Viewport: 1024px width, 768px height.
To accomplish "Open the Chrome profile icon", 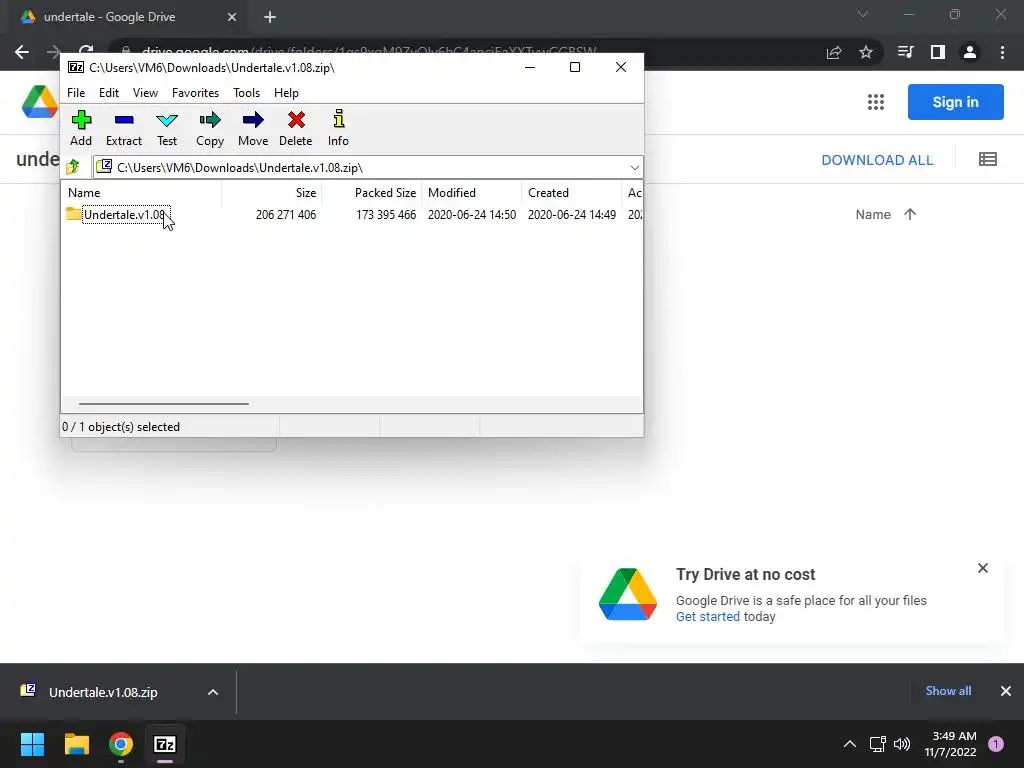I will click(x=970, y=52).
